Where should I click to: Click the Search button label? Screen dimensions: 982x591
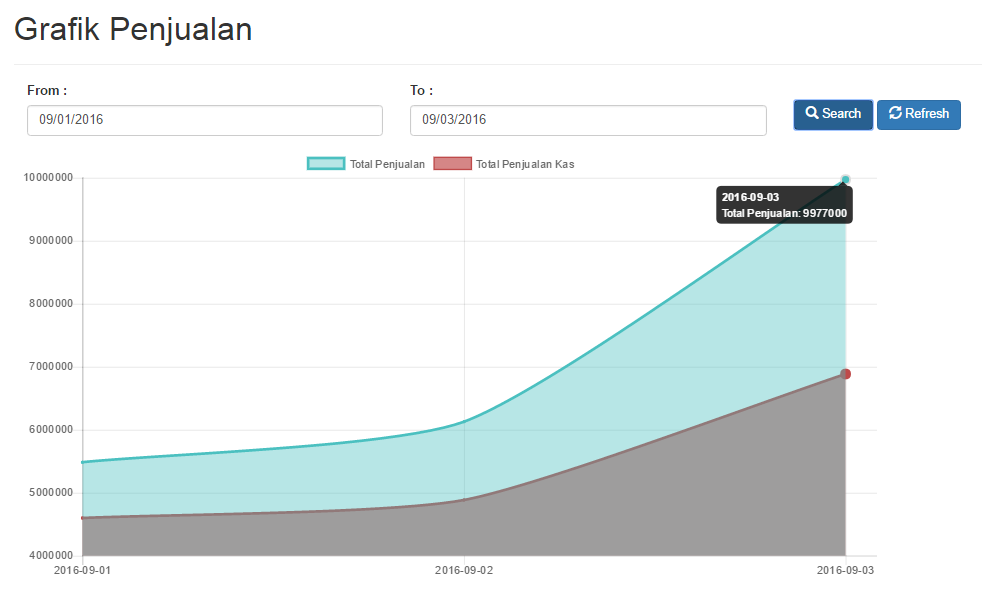point(841,113)
